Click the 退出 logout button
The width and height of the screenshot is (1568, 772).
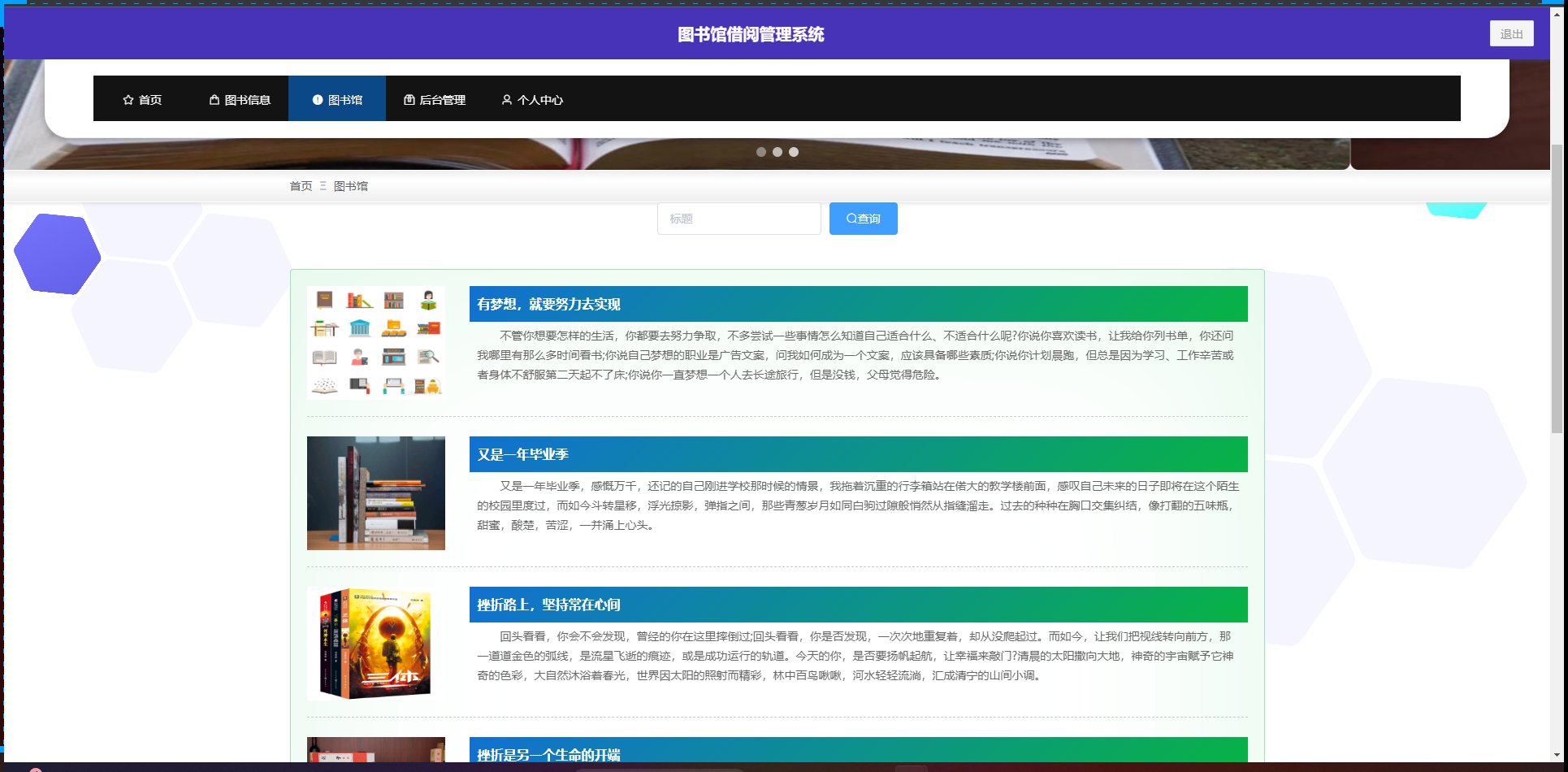coord(1511,34)
